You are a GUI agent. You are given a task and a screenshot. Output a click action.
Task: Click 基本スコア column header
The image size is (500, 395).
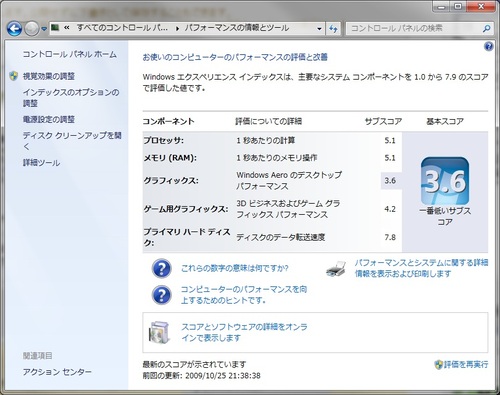click(445, 121)
